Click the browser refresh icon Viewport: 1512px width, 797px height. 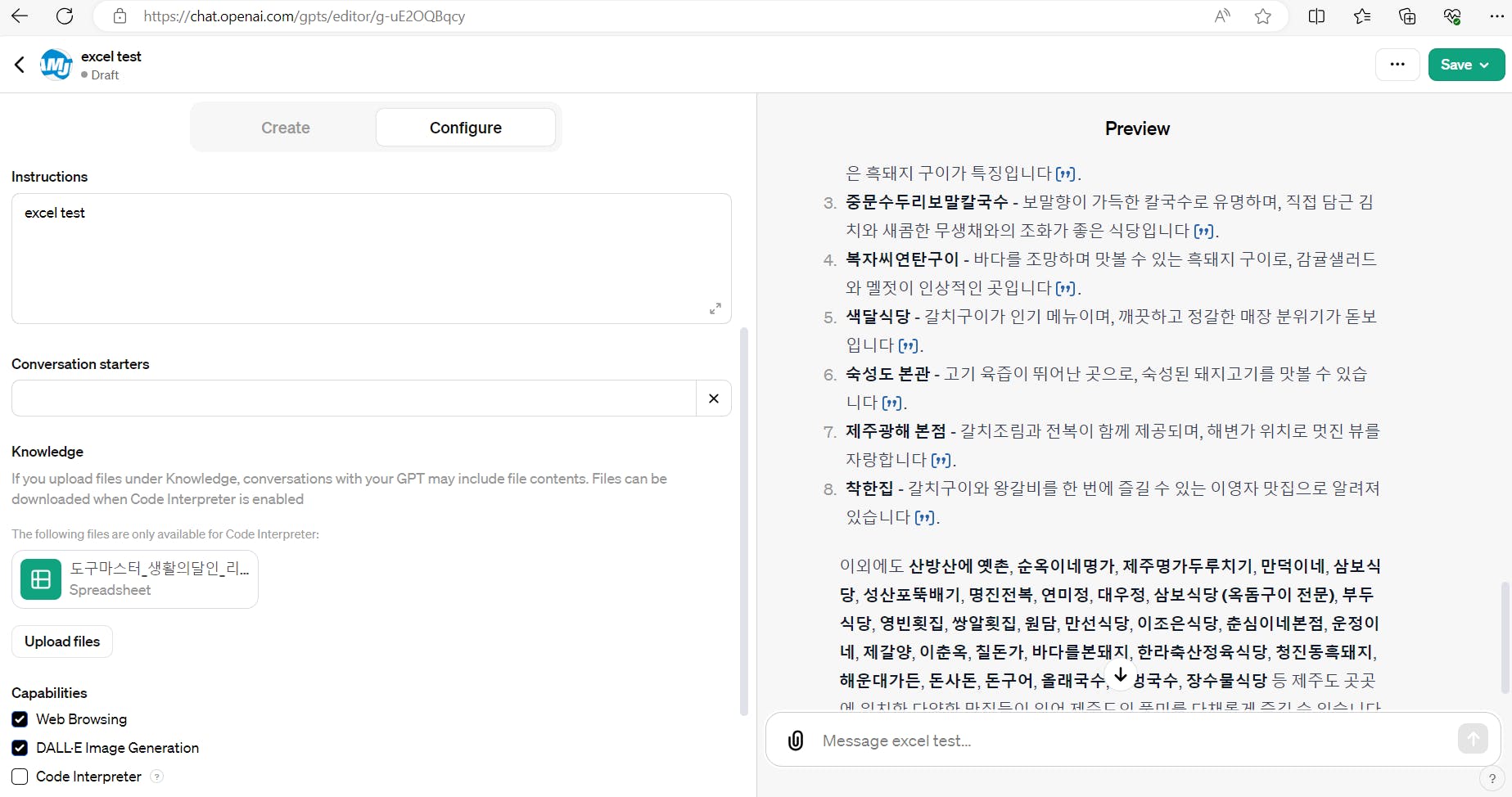[x=65, y=16]
